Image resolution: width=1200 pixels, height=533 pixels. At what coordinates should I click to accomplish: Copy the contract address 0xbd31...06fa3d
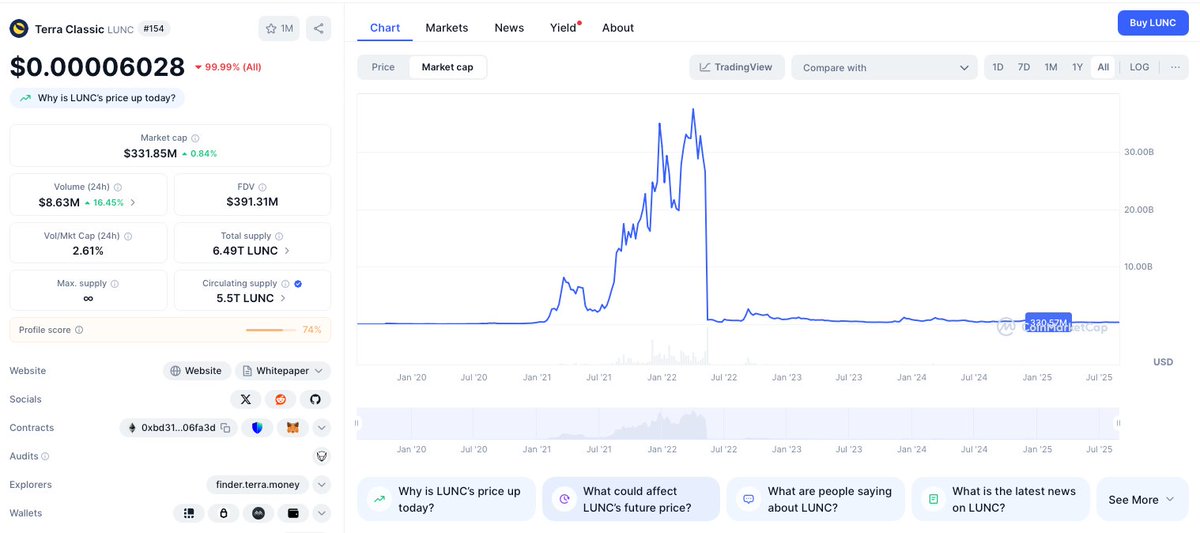pos(226,428)
